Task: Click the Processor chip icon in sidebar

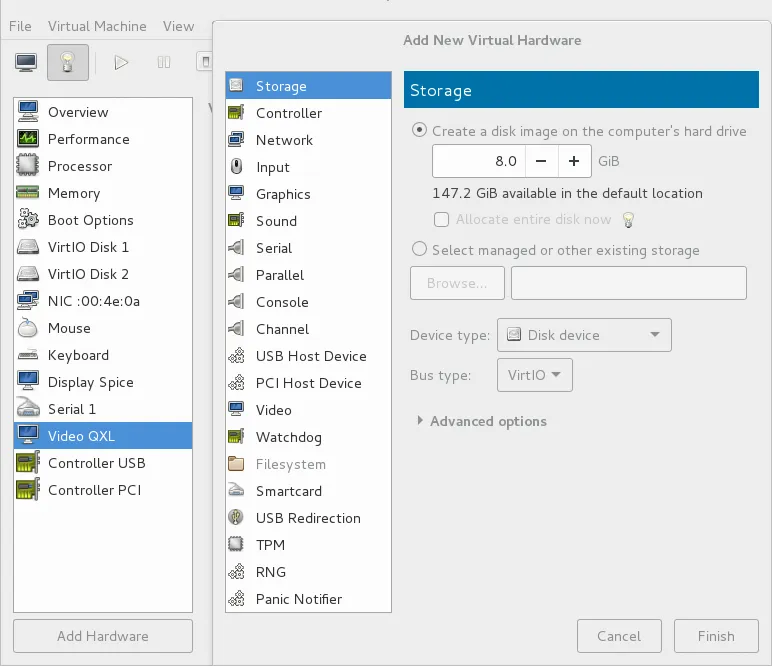Action: coord(28,166)
